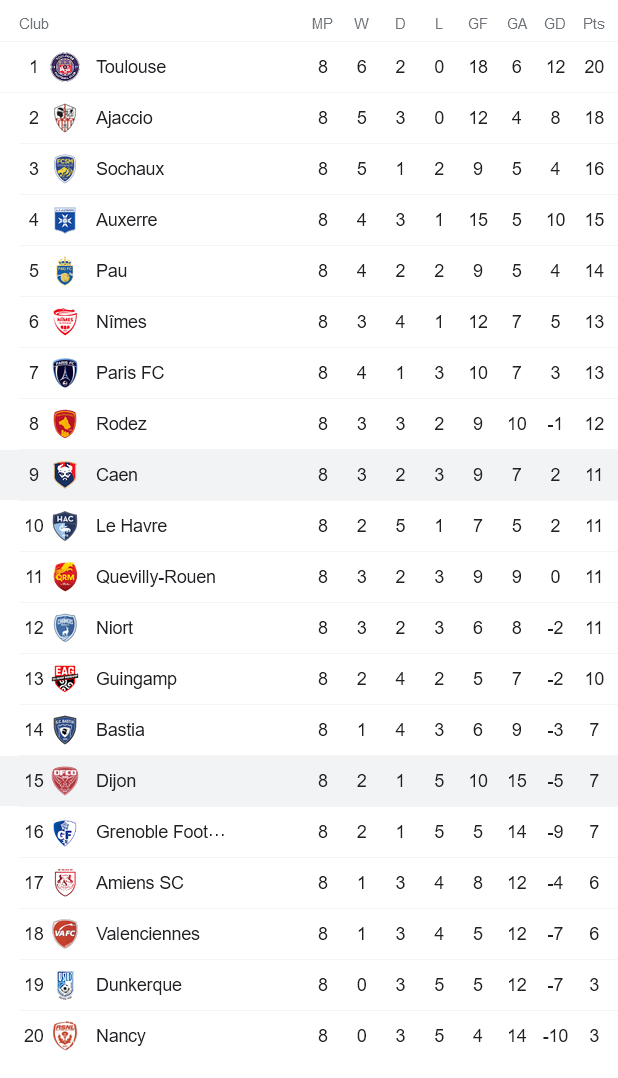Select the Sochaux crest icon

click(x=64, y=168)
